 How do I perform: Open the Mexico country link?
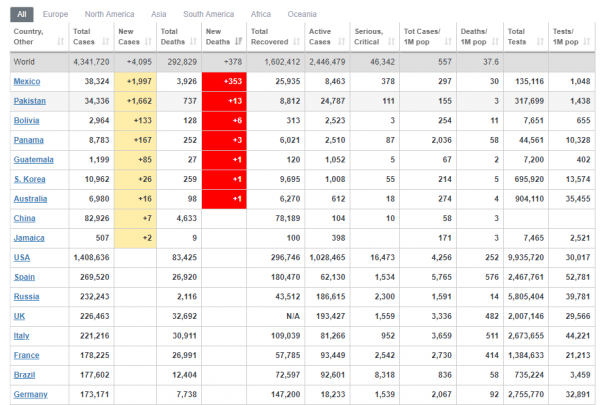coord(27,82)
